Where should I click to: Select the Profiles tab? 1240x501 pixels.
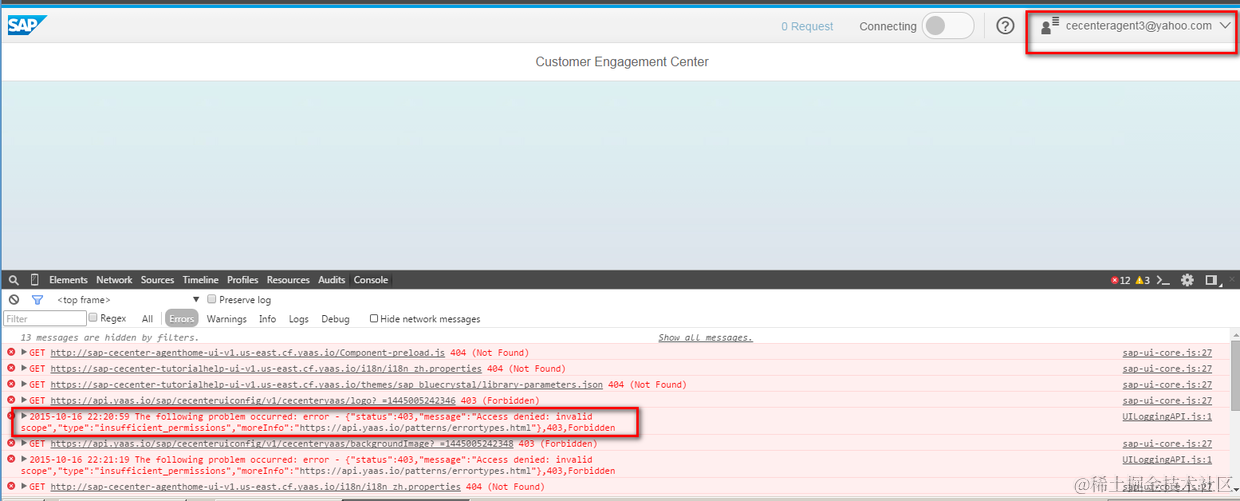click(x=243, y=280)
